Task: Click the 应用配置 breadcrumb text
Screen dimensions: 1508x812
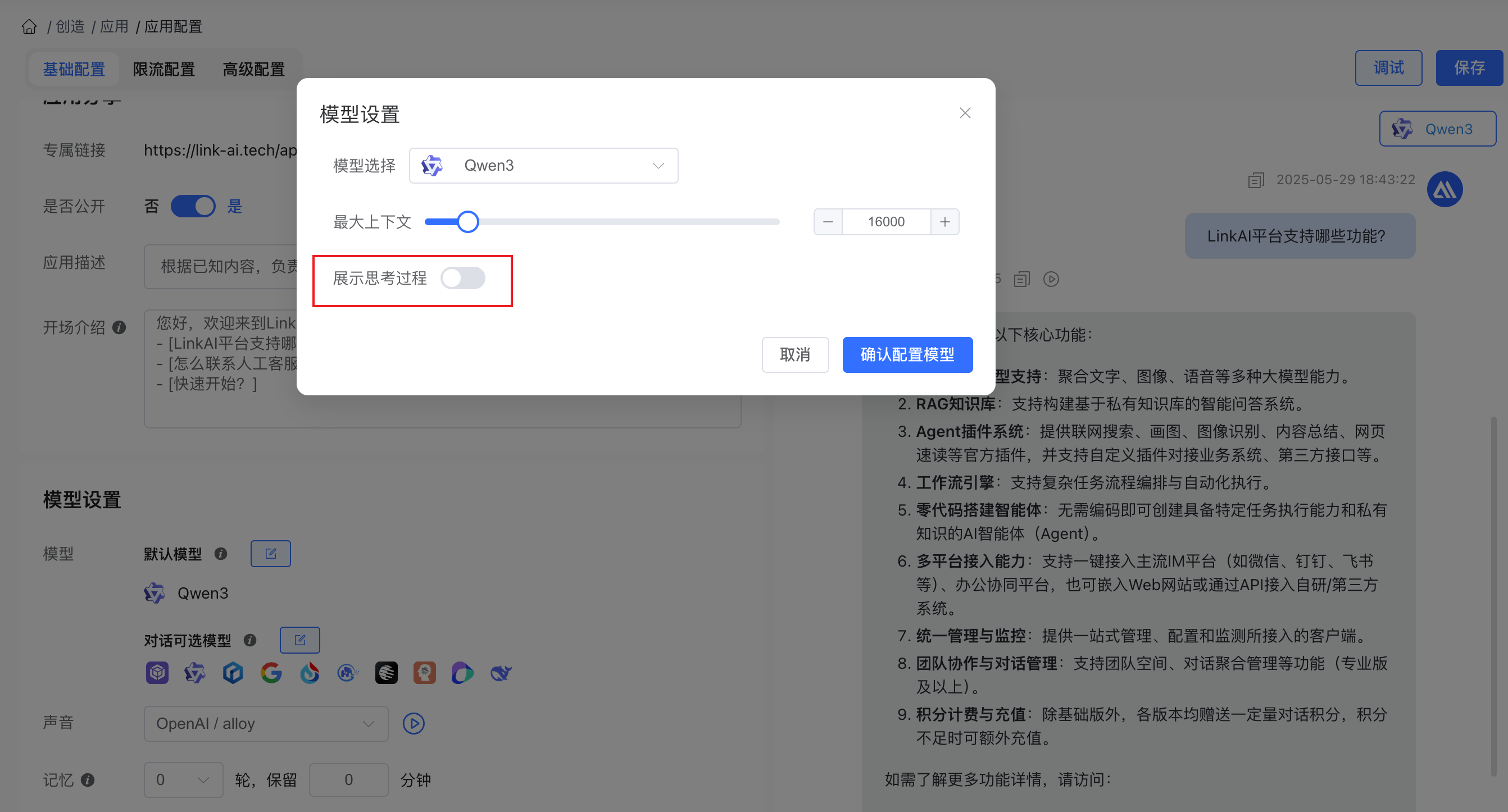Action: tap(173, 27)
